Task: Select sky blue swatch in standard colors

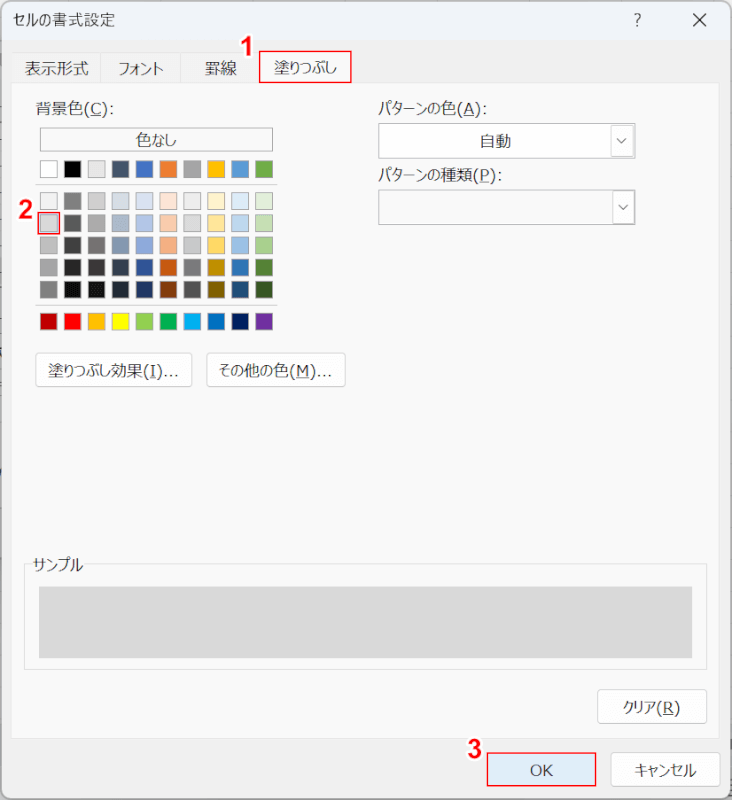Action: tap(192, 321)
